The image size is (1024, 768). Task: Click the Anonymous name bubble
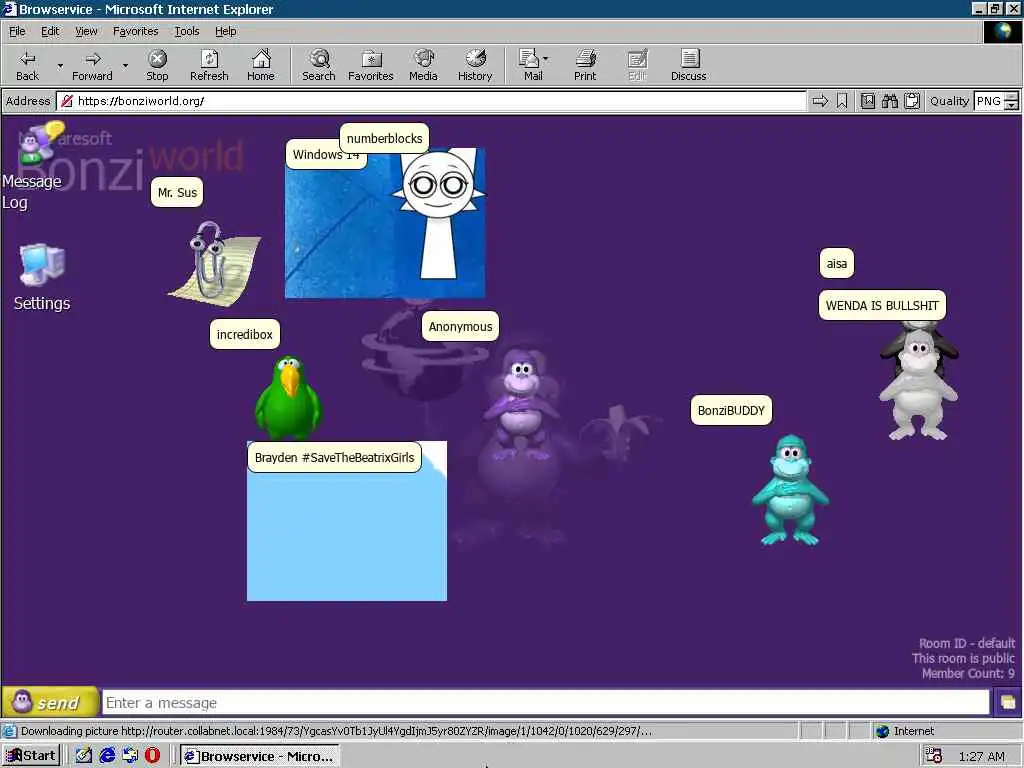click(x=460, y=327)
